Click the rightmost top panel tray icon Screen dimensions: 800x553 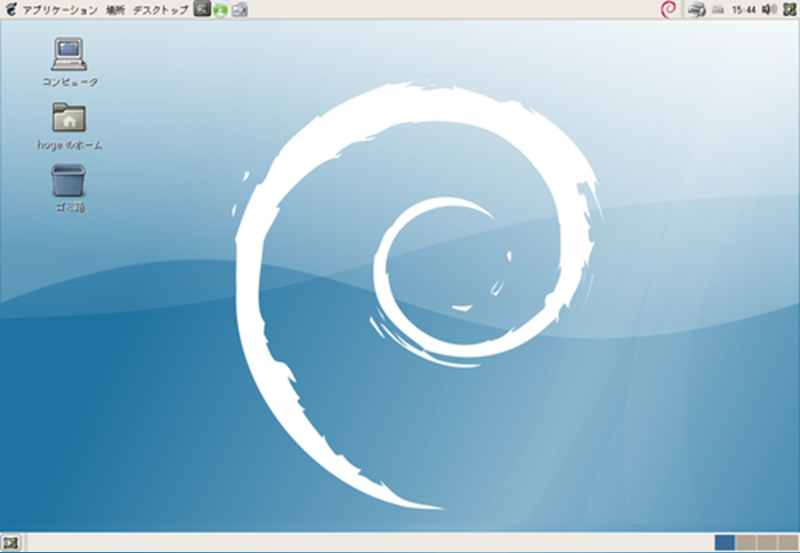tap(789, 9)
